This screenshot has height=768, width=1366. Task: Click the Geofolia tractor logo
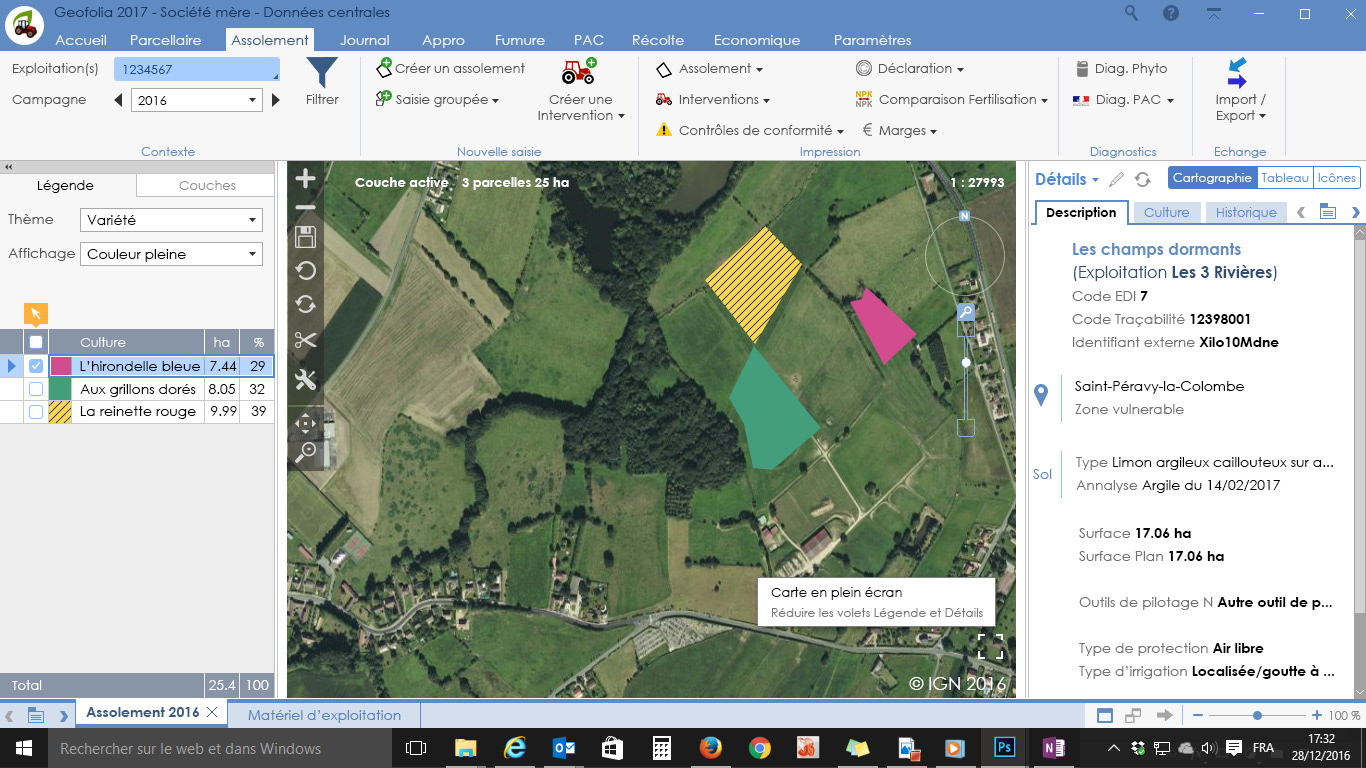coord(24,25)
